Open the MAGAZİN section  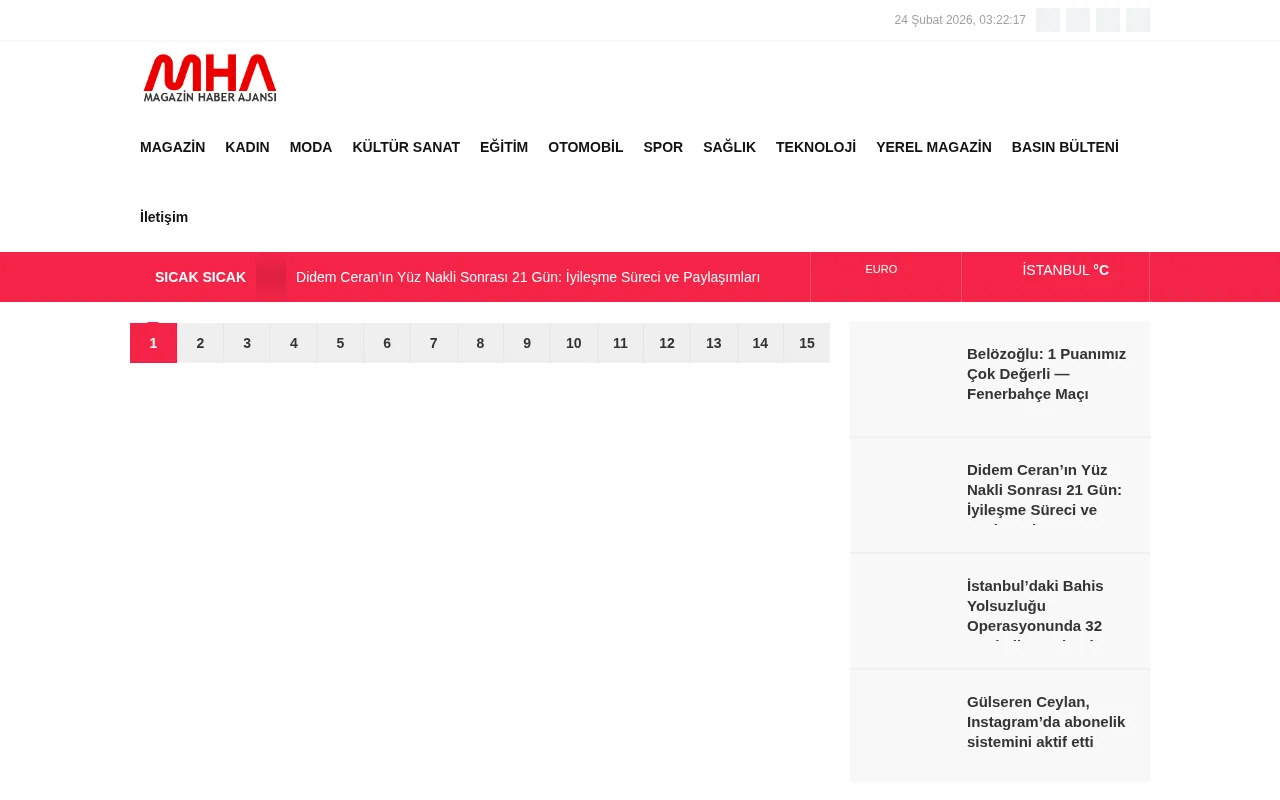(x=172, y=147)
